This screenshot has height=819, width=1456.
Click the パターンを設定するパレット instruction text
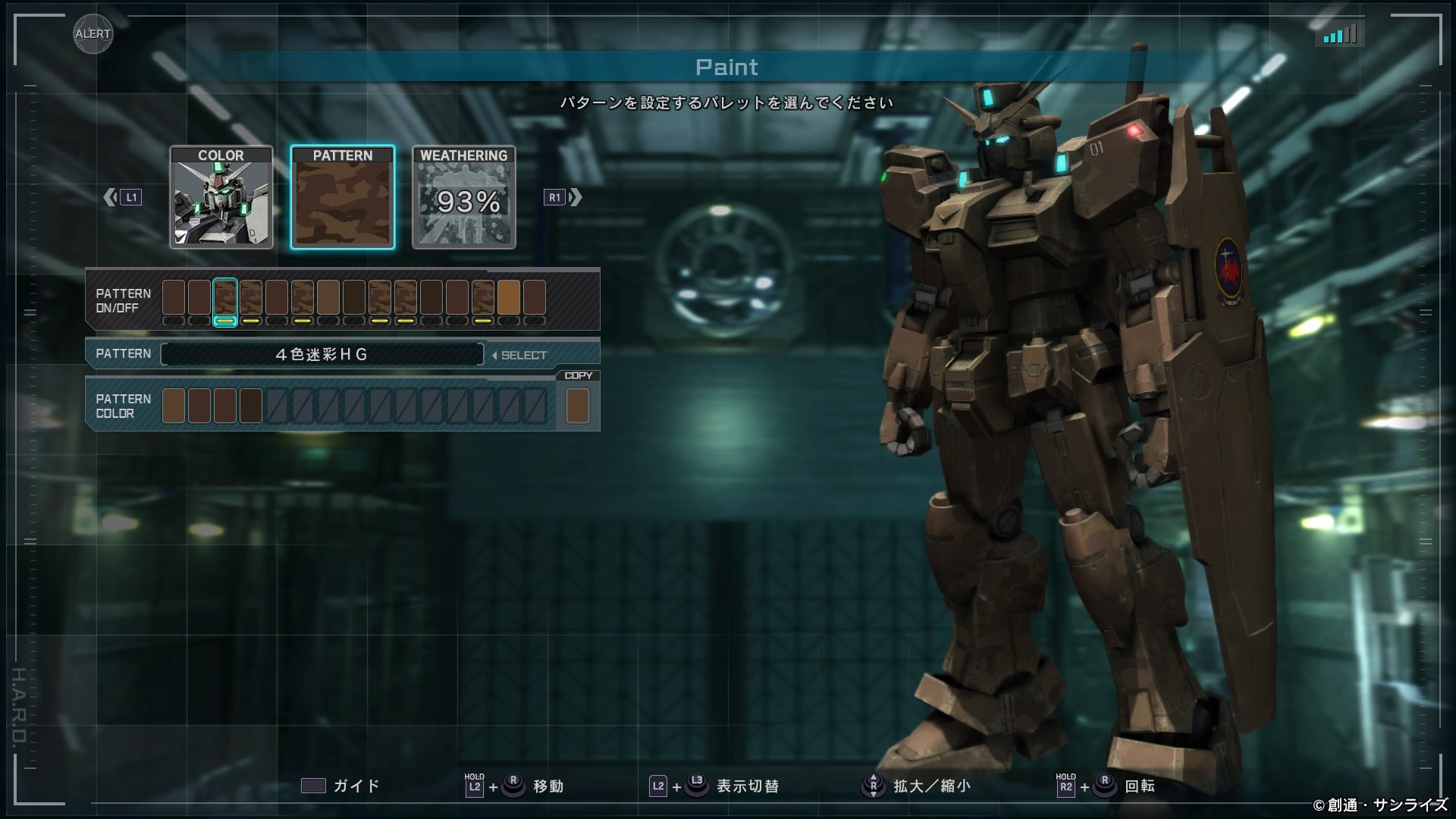pos(726,102)
